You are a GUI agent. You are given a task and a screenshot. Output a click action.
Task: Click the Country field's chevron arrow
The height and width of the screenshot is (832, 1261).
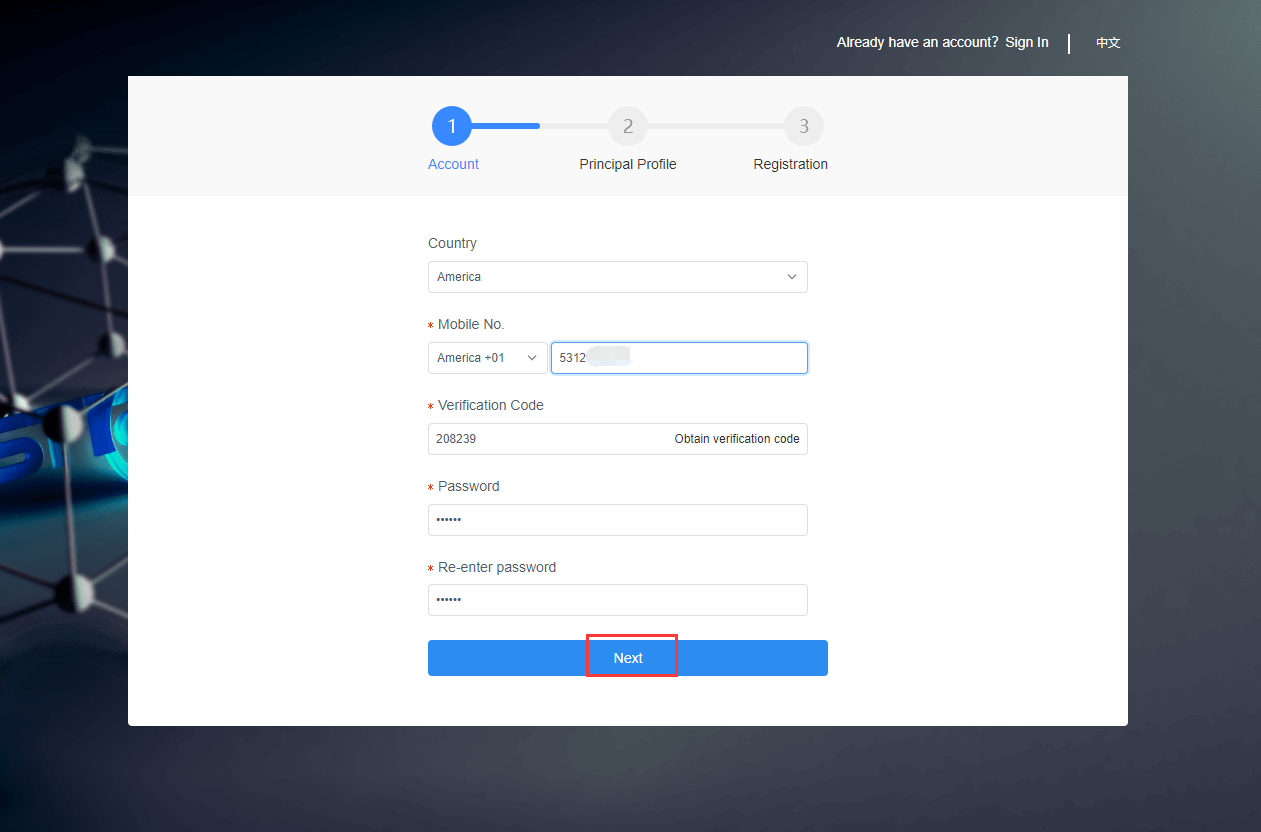[x=792, y=277]
